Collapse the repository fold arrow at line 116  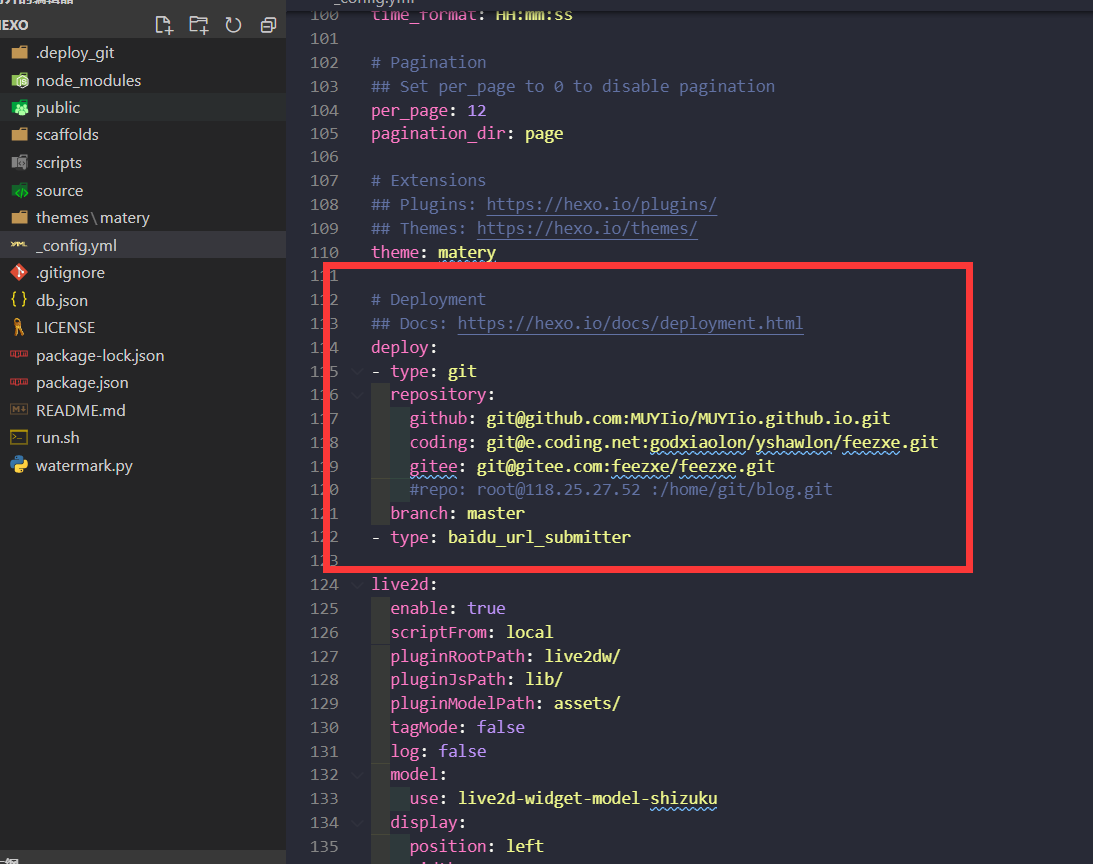(358, 395)
